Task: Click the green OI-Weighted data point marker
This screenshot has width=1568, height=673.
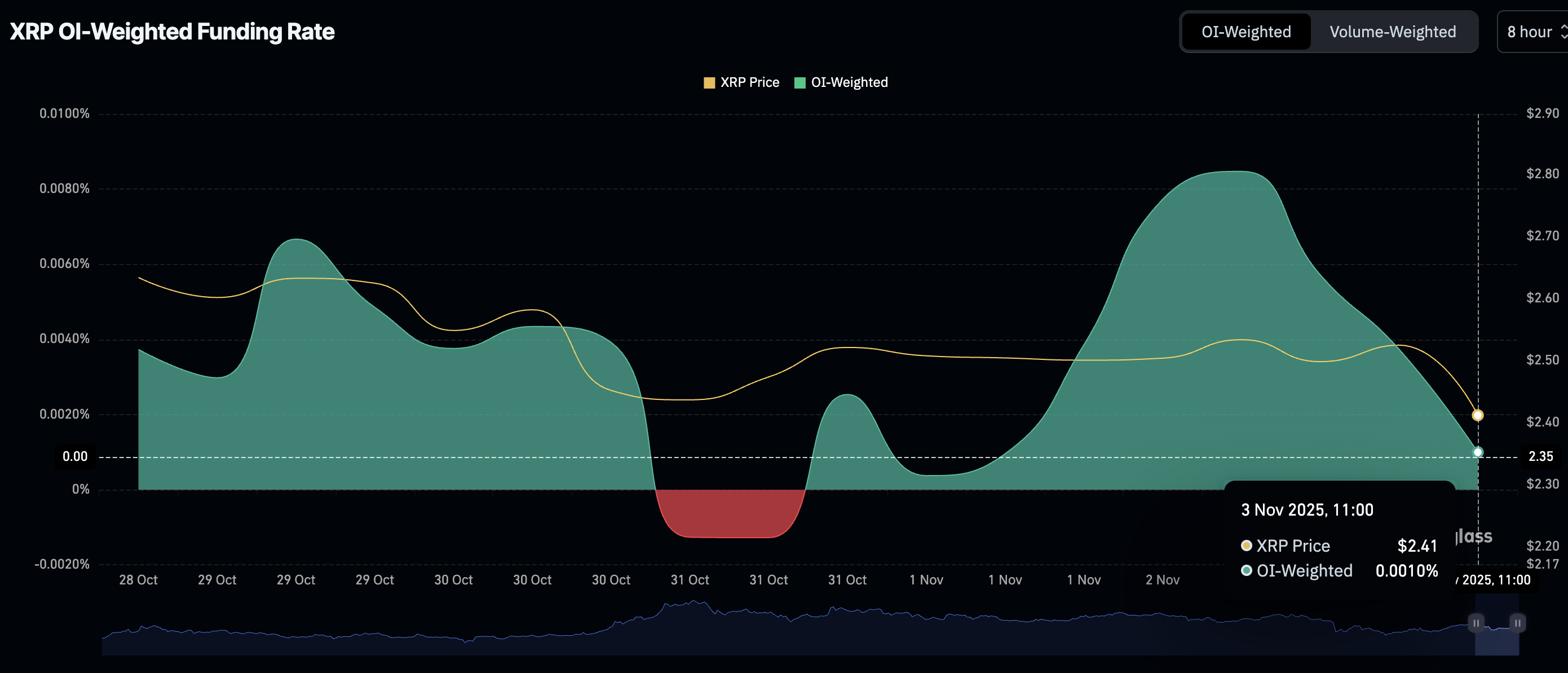Action: tap(1477, 452)
